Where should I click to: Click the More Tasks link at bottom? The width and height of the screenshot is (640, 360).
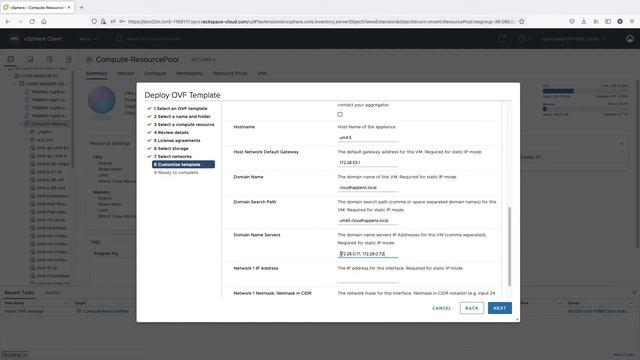624,355
